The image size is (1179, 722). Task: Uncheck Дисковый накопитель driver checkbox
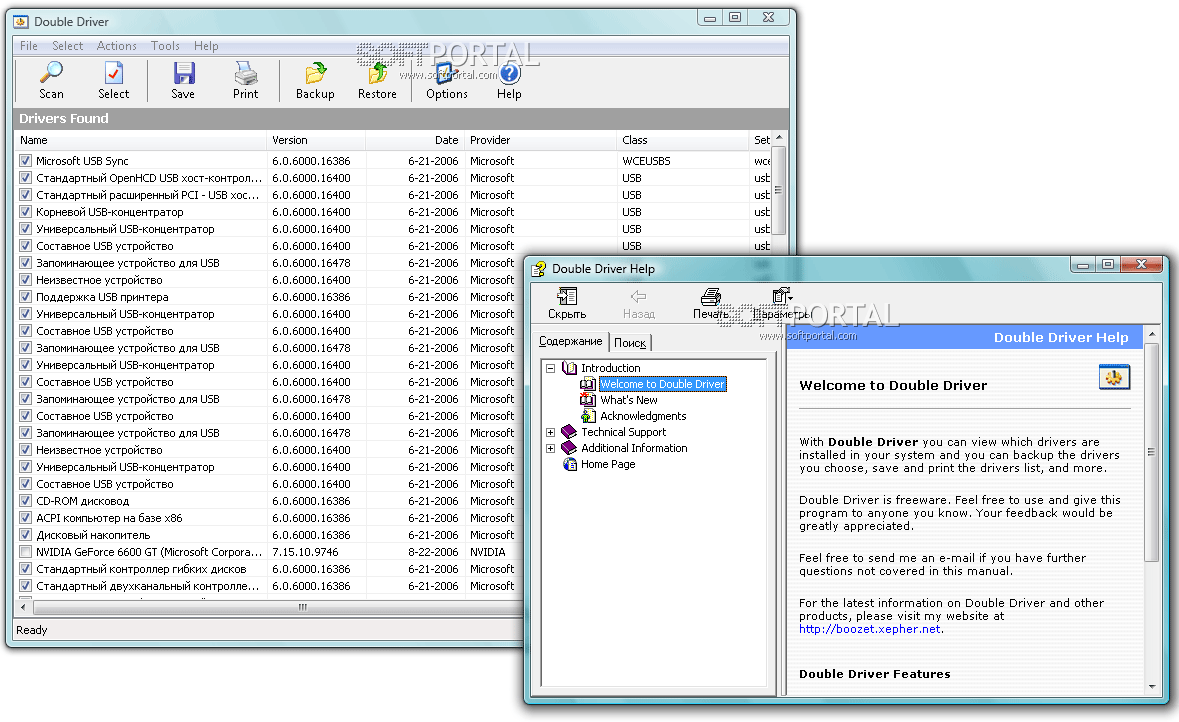[x=26, y=535]
